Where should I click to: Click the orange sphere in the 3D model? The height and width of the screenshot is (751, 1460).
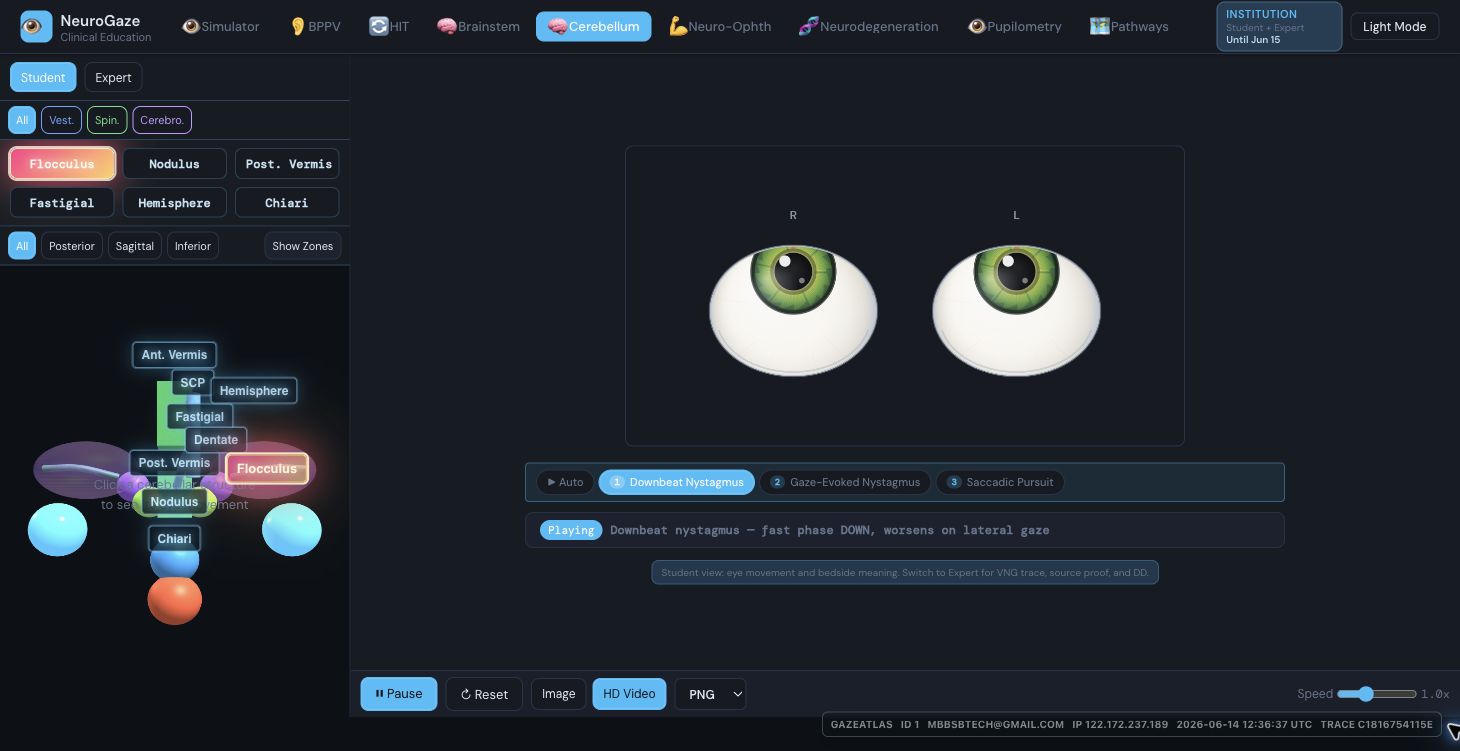(175, 600)
